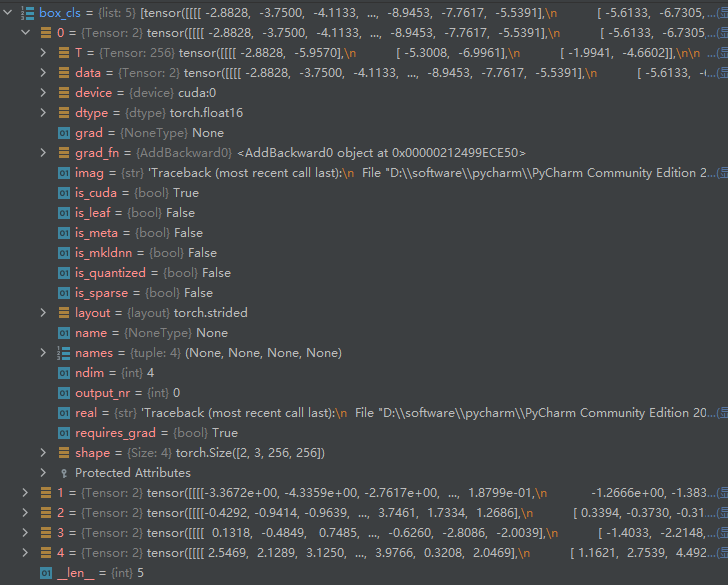Screen dimensions: 728x585
Task: Select the torch.float16 dtype value
Action: (x=206, y=113)
